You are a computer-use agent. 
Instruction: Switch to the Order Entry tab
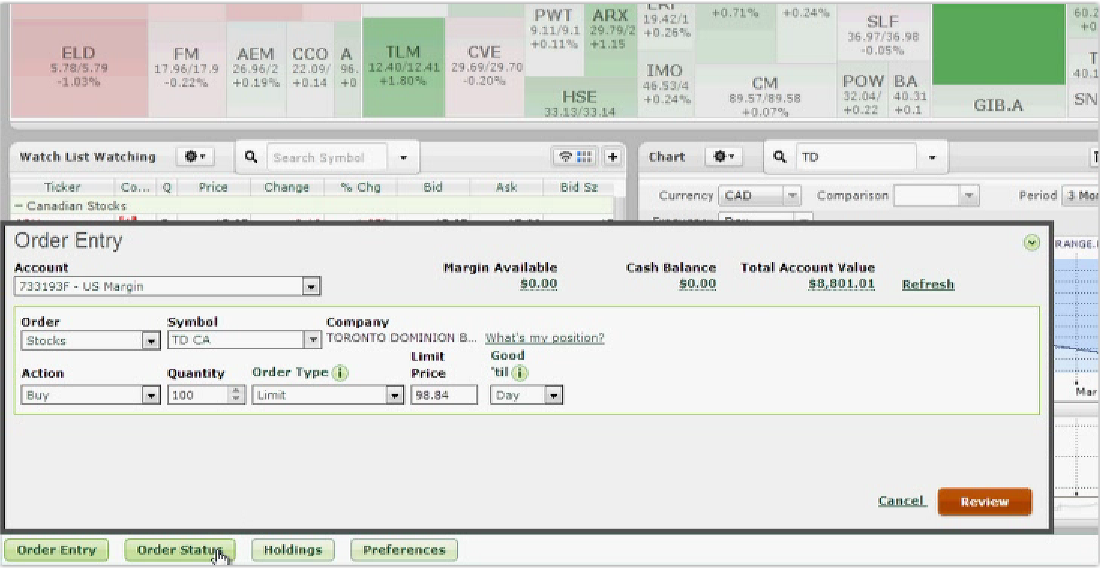pyautogui.click(x=56, y=550)
